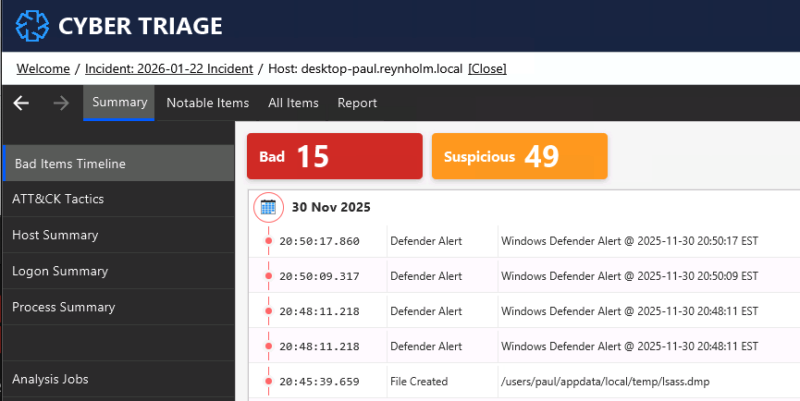The height and width of the screenshot is (401, 800).
Task: Switch to the Notable Items tab
Action: [x=207, y=103]
